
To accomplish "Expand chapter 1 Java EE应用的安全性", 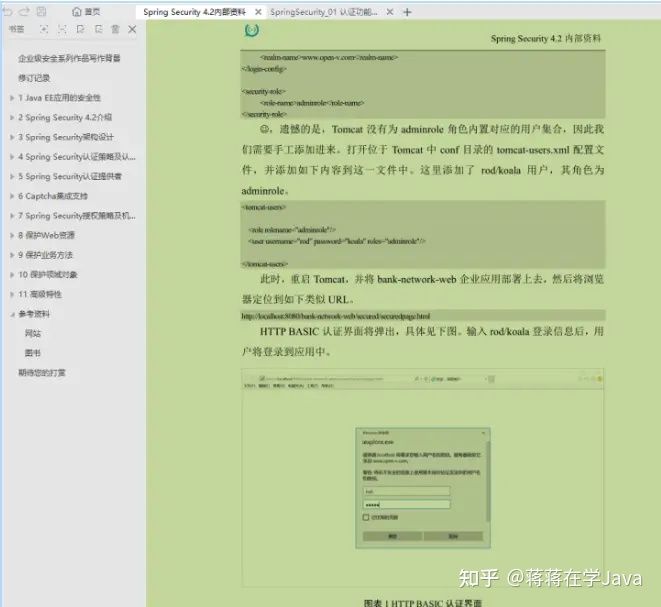I will click(12, 98).
